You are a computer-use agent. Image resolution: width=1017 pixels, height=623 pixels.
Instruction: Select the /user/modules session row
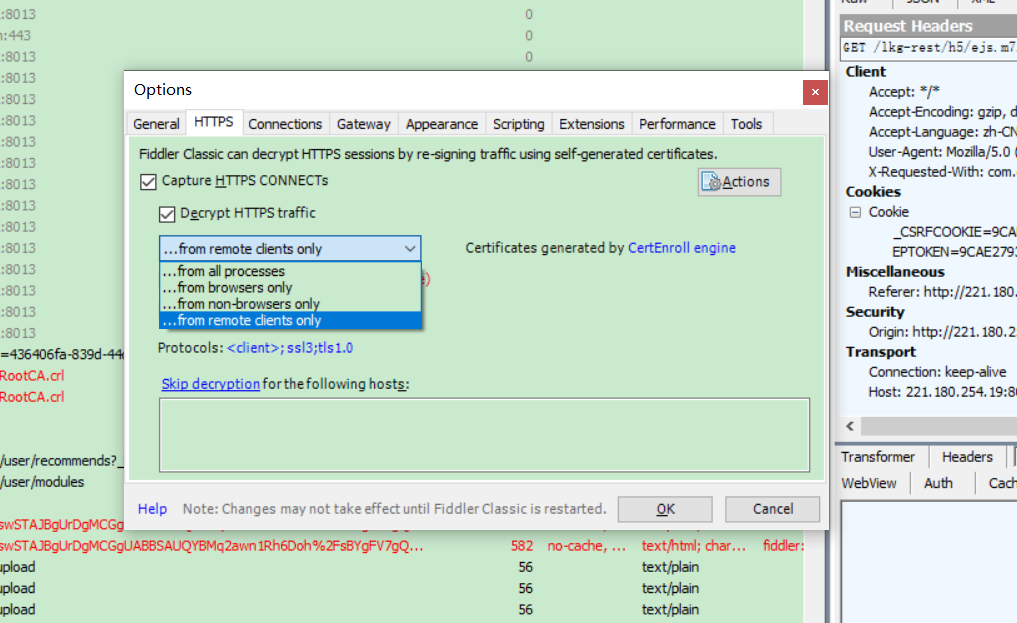click(42, 482)
